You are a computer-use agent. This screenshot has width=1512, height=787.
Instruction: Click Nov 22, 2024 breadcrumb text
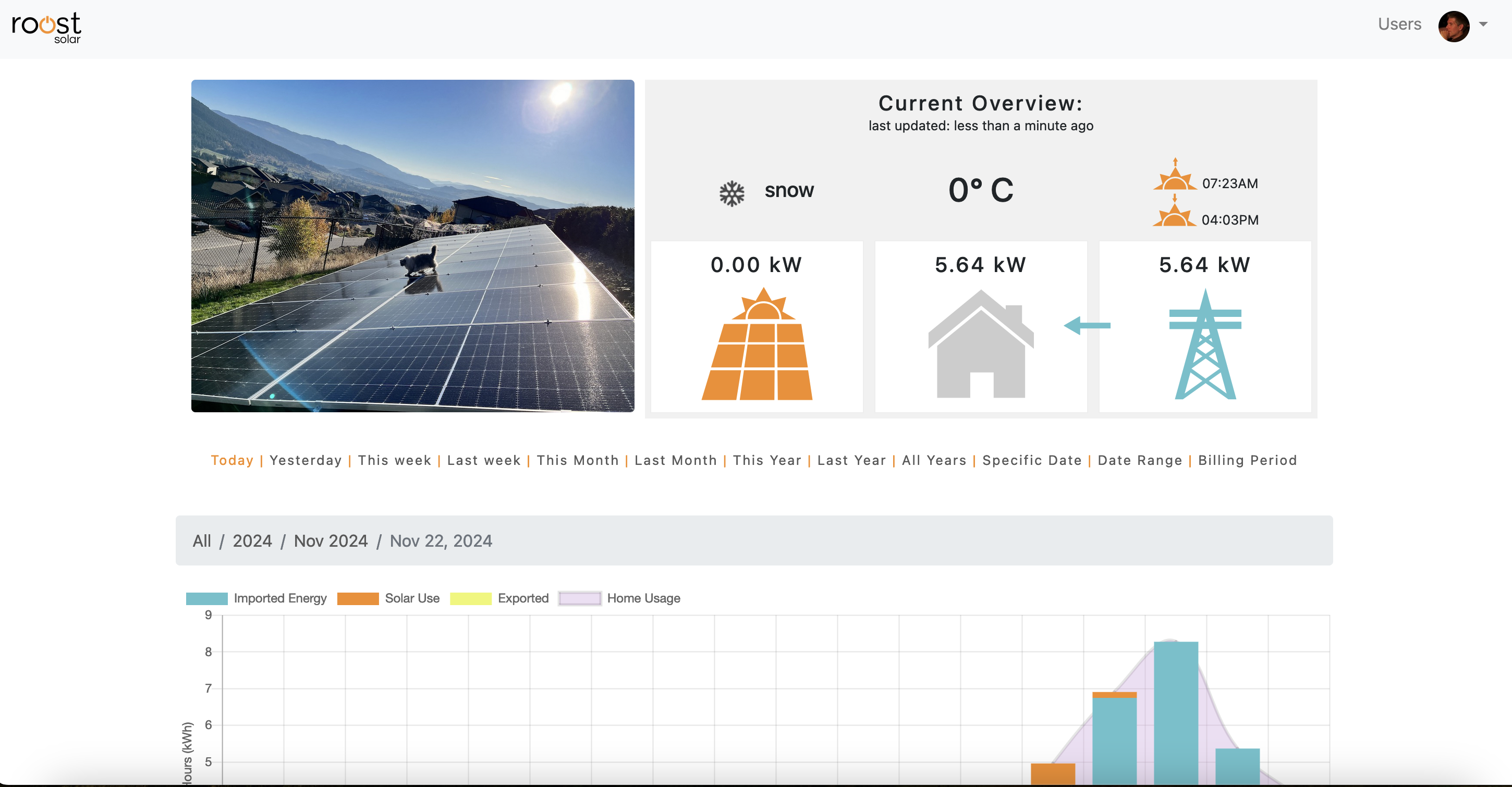coord(442,540)
